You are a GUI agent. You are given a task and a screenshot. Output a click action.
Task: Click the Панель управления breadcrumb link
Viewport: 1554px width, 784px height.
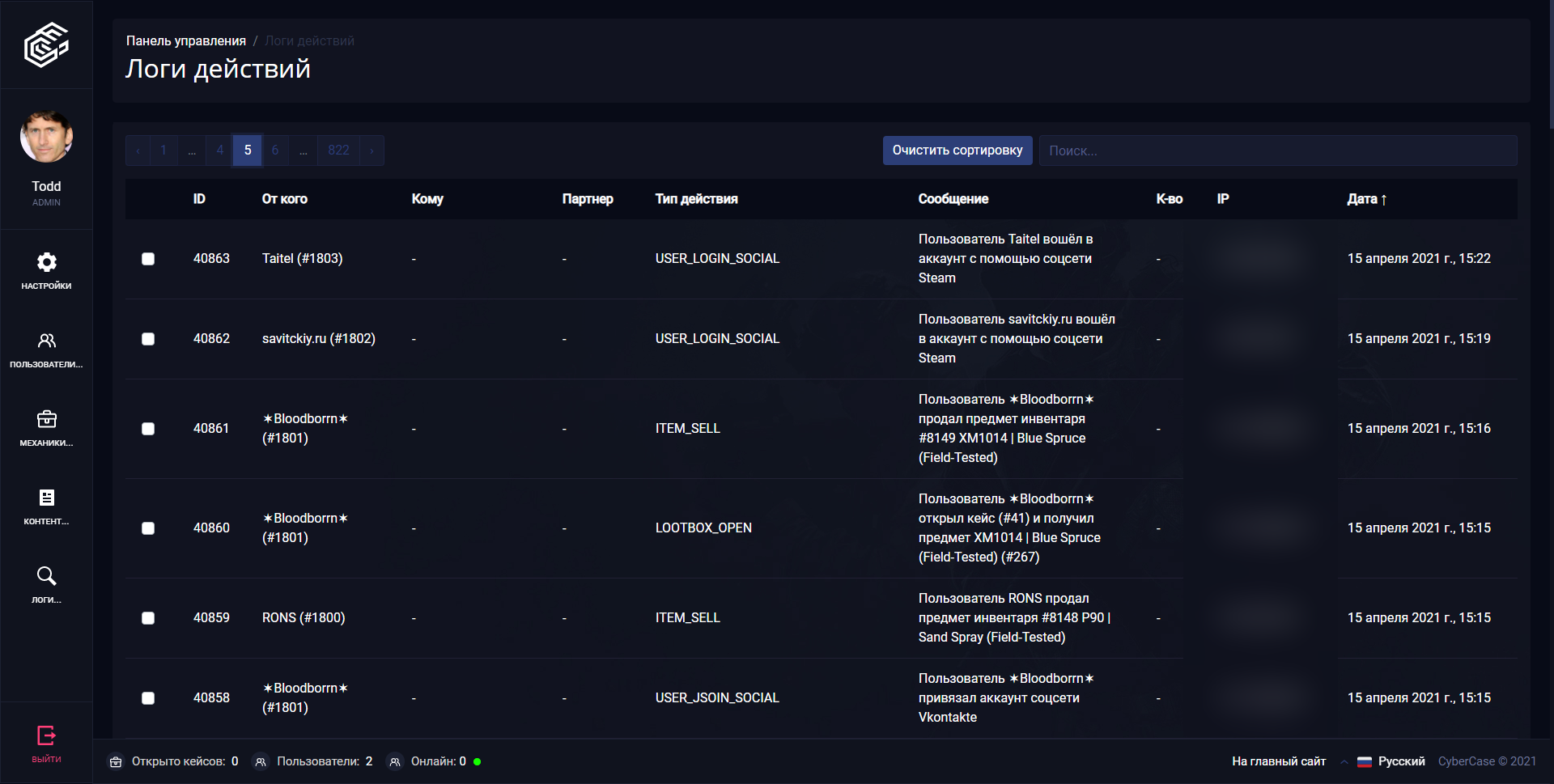[x=186, y=41]
